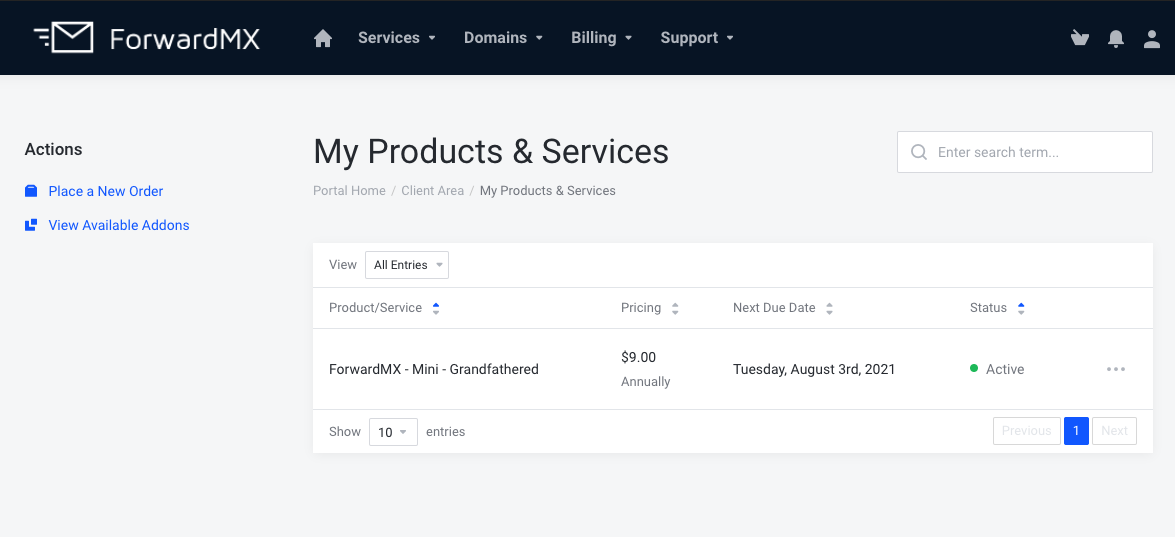Change the show 10 entries dropdown

393,432
